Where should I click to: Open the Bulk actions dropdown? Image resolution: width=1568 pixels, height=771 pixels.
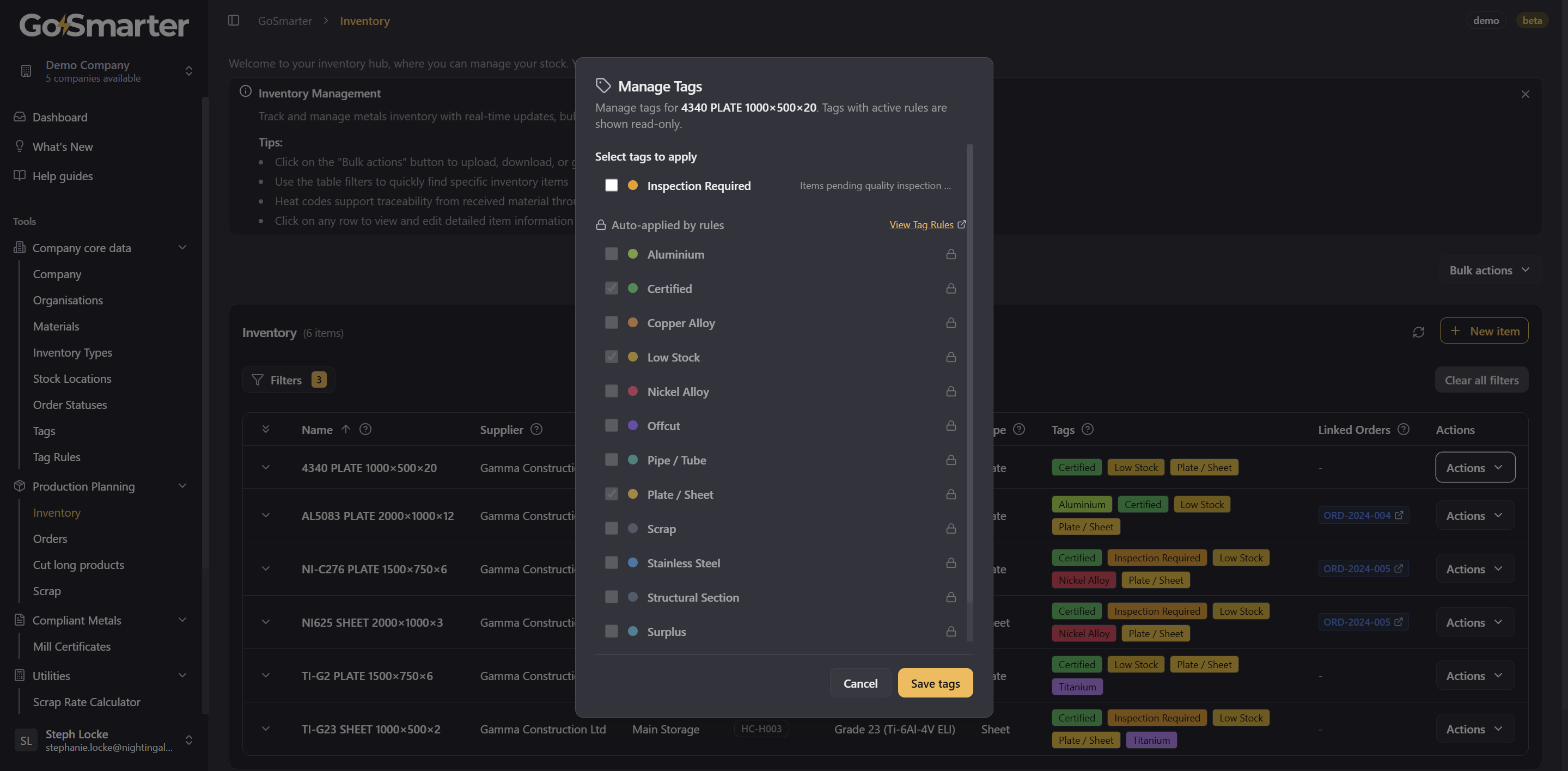(x=1490, y=270)
